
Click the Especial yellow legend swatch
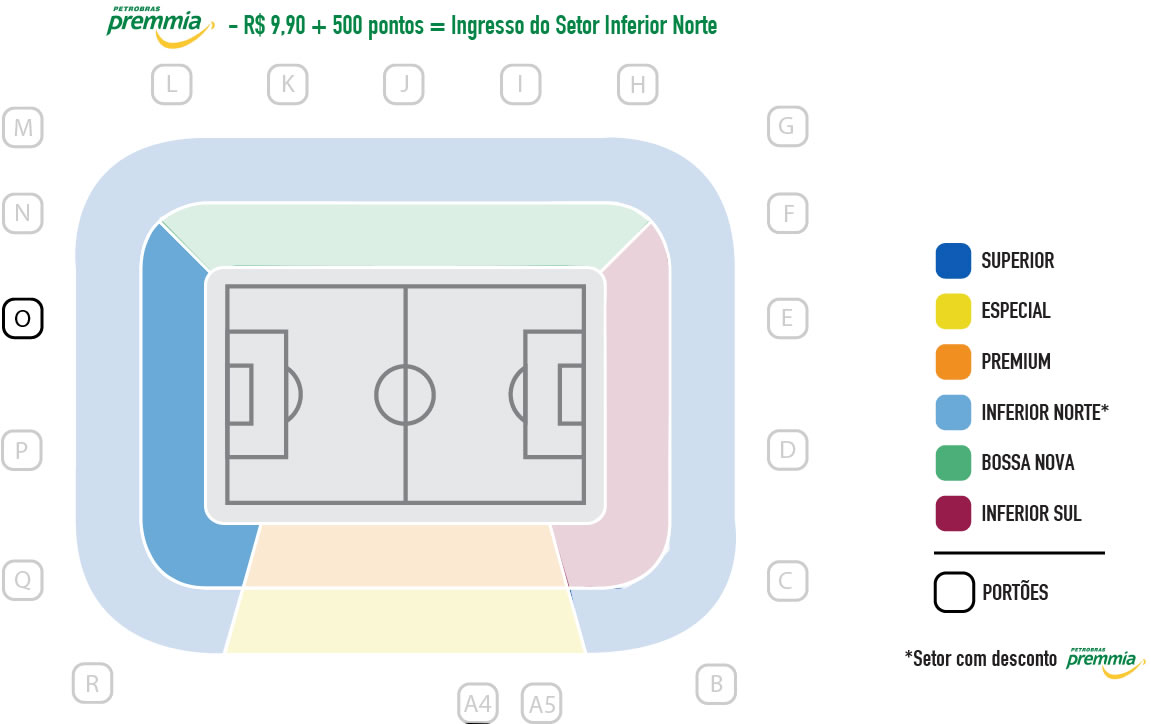click(x=954, y=311)
